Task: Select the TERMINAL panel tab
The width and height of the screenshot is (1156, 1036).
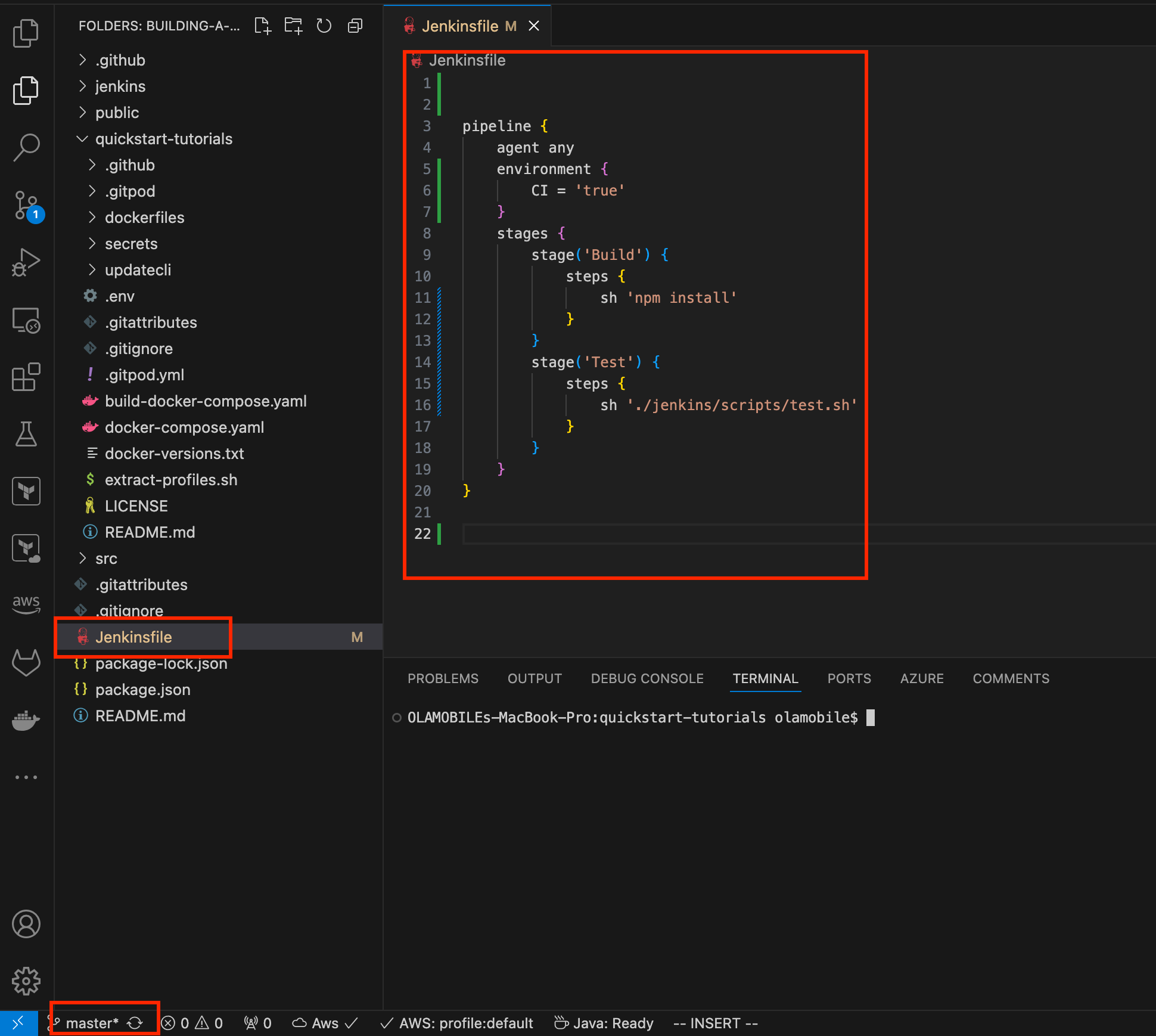Action: [765, 678]
